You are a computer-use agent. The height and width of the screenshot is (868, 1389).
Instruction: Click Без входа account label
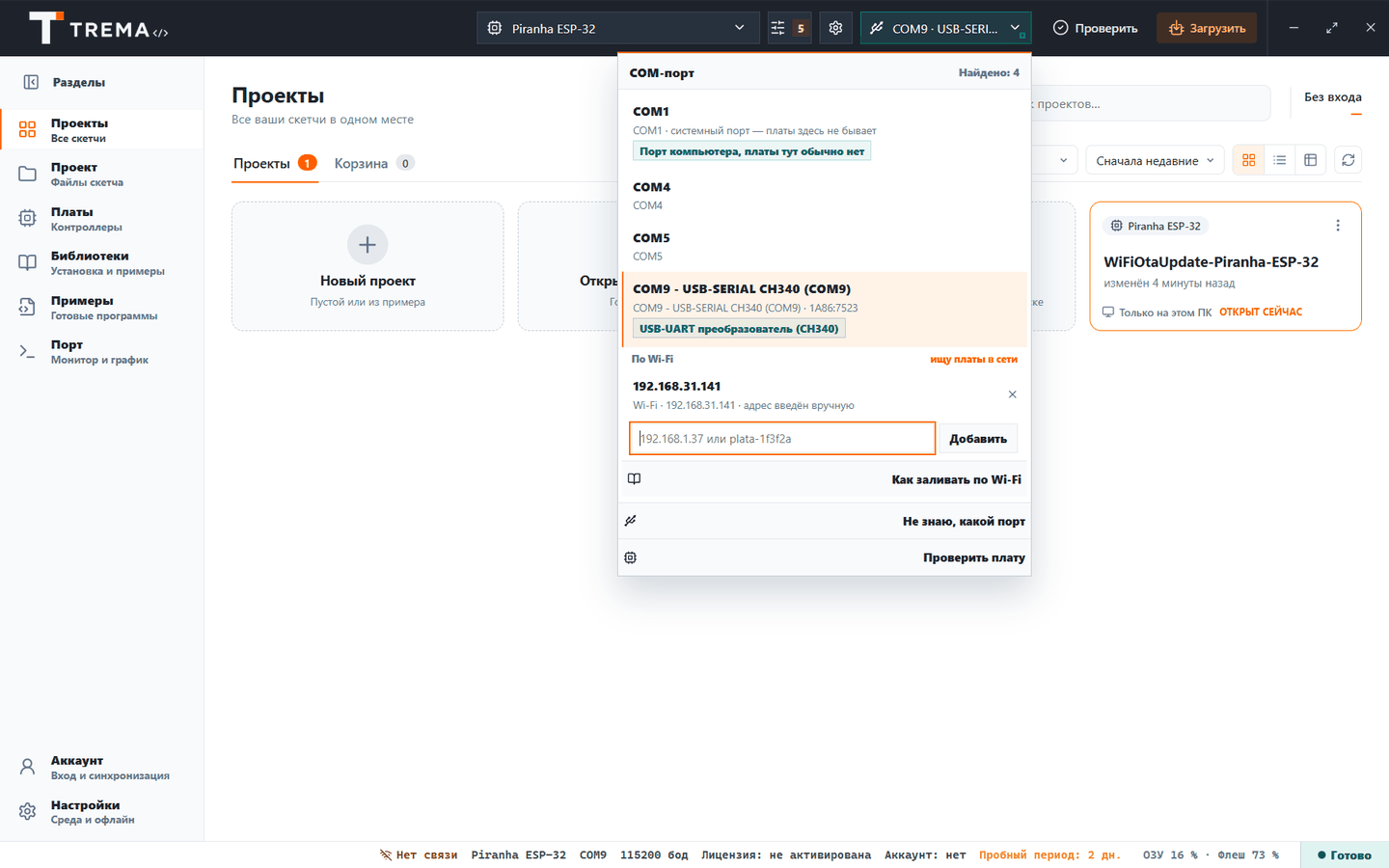tap(1332, 96)
